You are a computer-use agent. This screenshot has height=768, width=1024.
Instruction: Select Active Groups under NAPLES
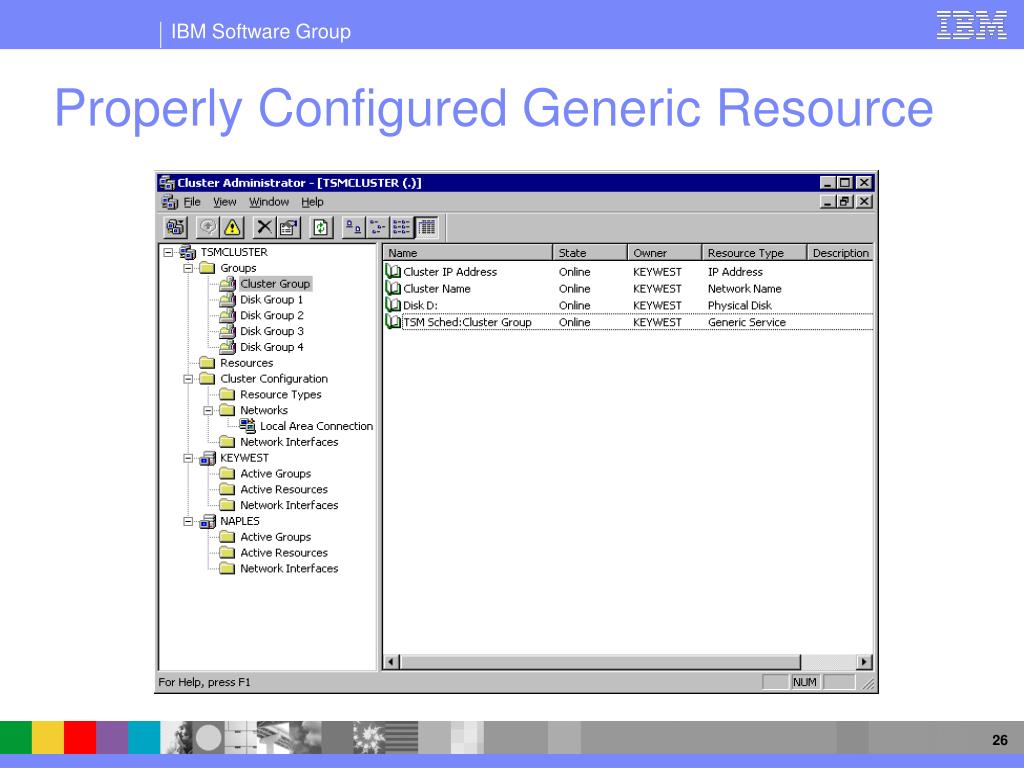276,537
